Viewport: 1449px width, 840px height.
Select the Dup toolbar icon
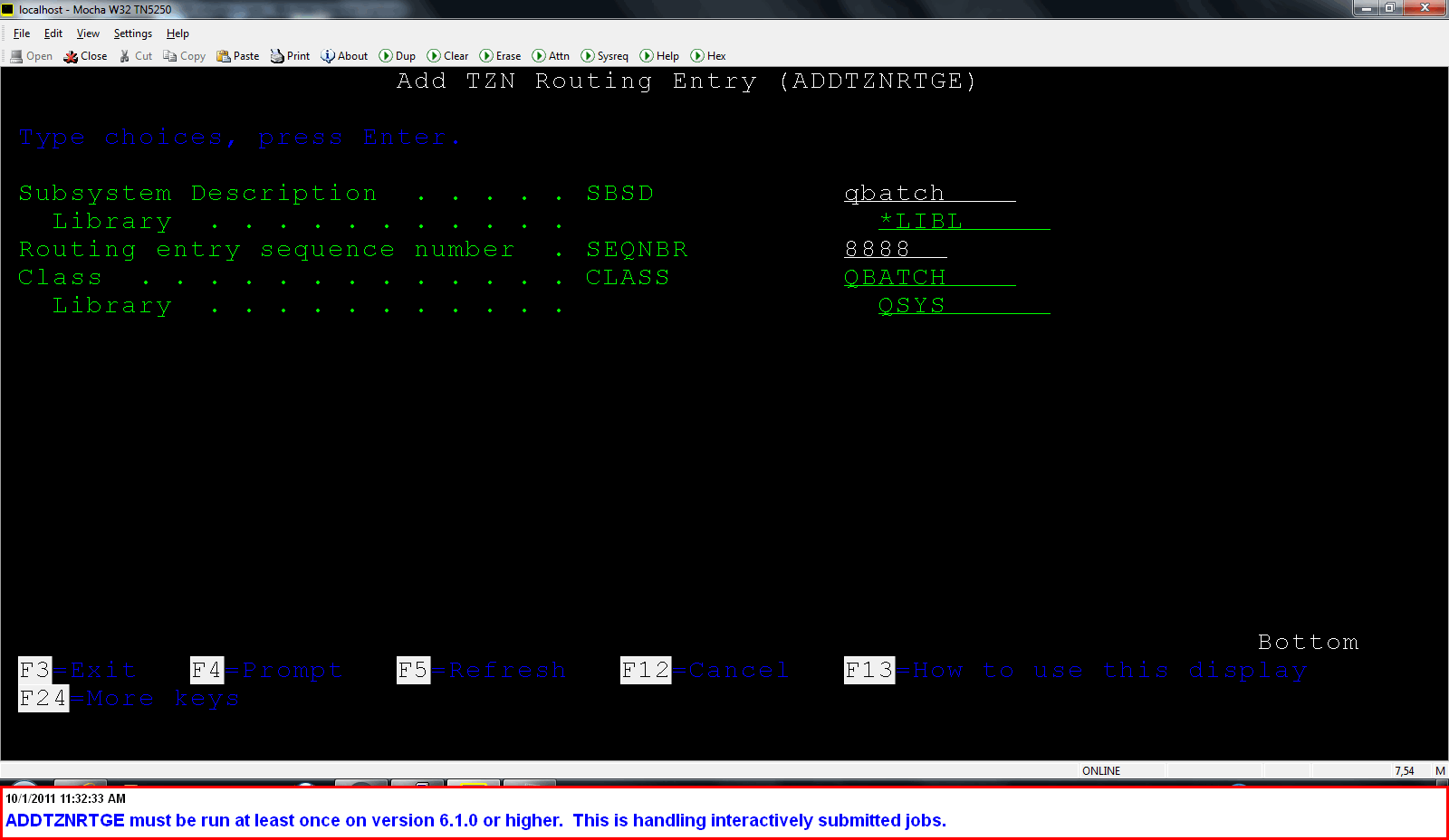(397, 55)
